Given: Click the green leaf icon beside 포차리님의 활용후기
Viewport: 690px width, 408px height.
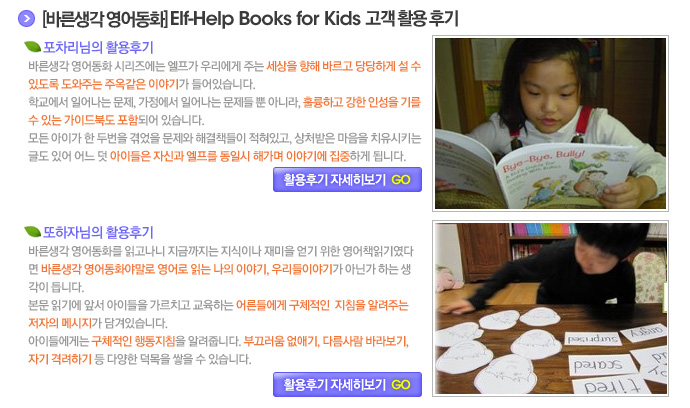Looking at the screenshot, I should point(32,46).
